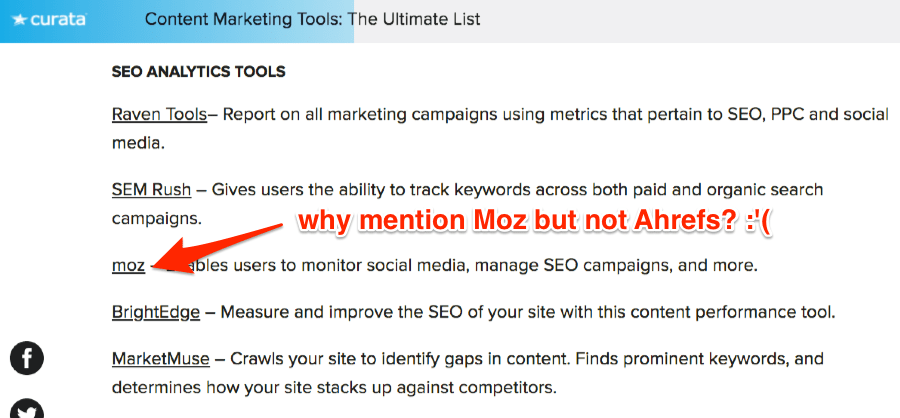
Task: Click the BrightEdge description about content performance tool
Action: click(x=528, y=313)
